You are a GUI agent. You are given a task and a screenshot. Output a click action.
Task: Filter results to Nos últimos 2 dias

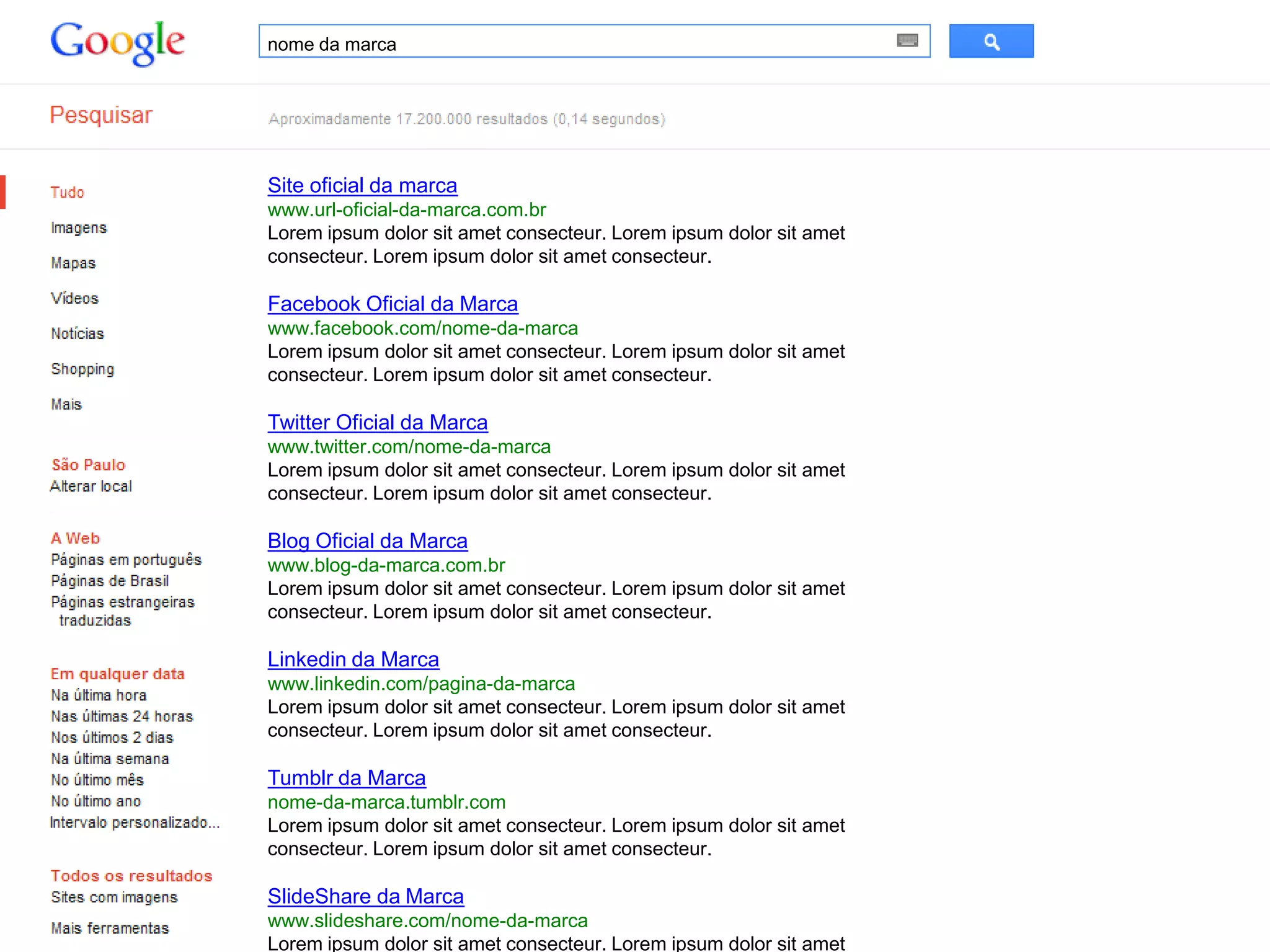(x=112, y=738)
